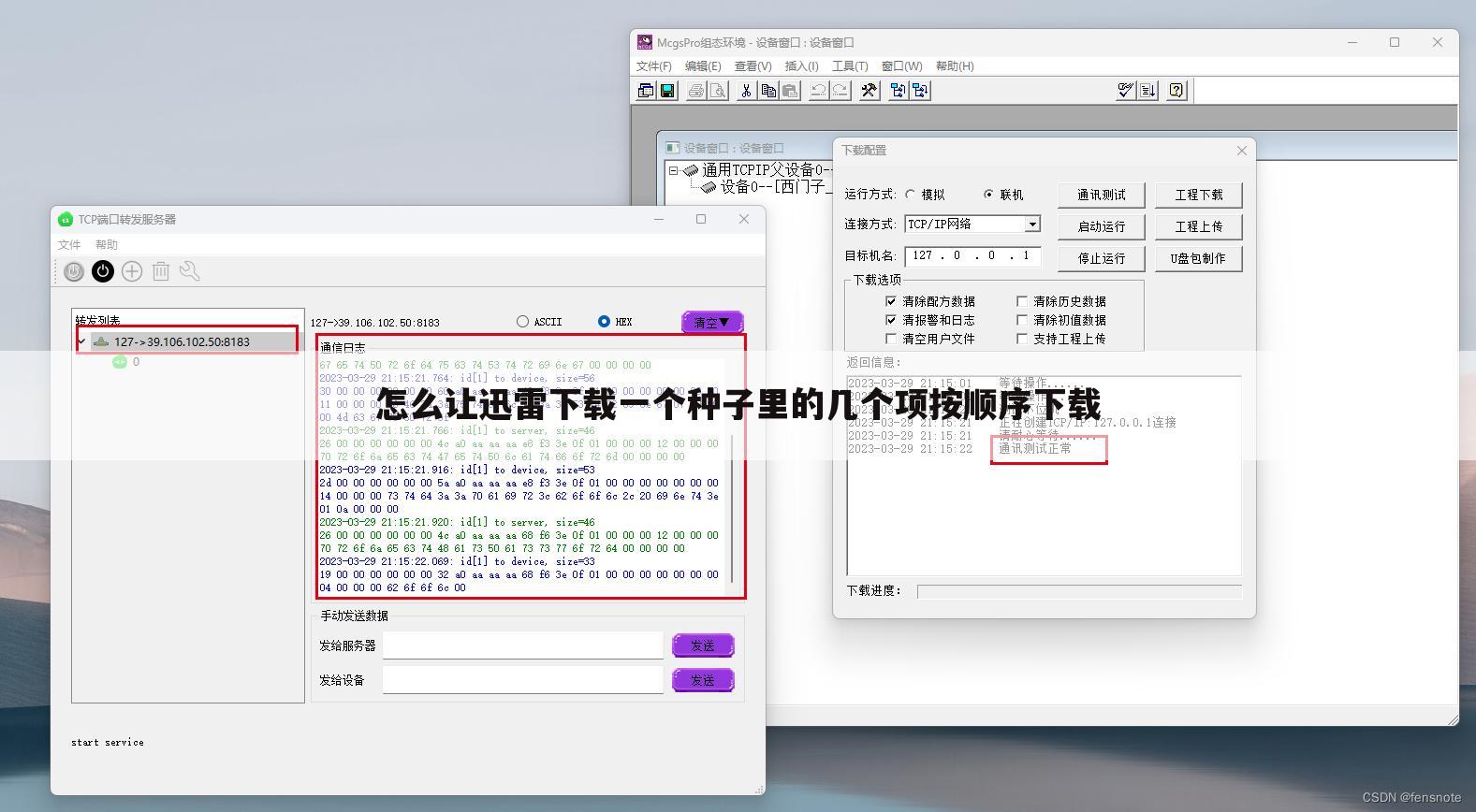The height and width of the screenshot is (812, 1476).
Task: Toggle the 清除配方数据 checkbox
Action: [x=891, y=301]
